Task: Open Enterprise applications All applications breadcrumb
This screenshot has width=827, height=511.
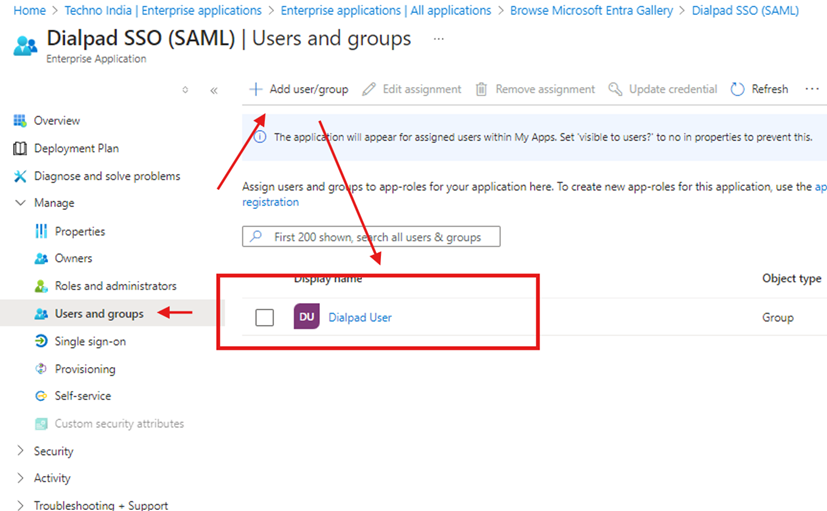Action: click(x=386, y=11)
